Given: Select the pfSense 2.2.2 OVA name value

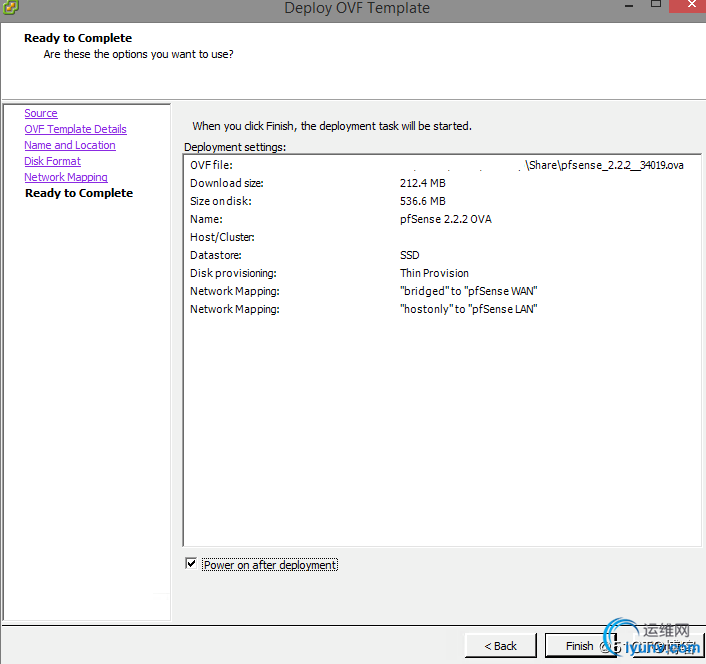Looking at the screenshot, I should pyautogui.click(x=446, y=219).
